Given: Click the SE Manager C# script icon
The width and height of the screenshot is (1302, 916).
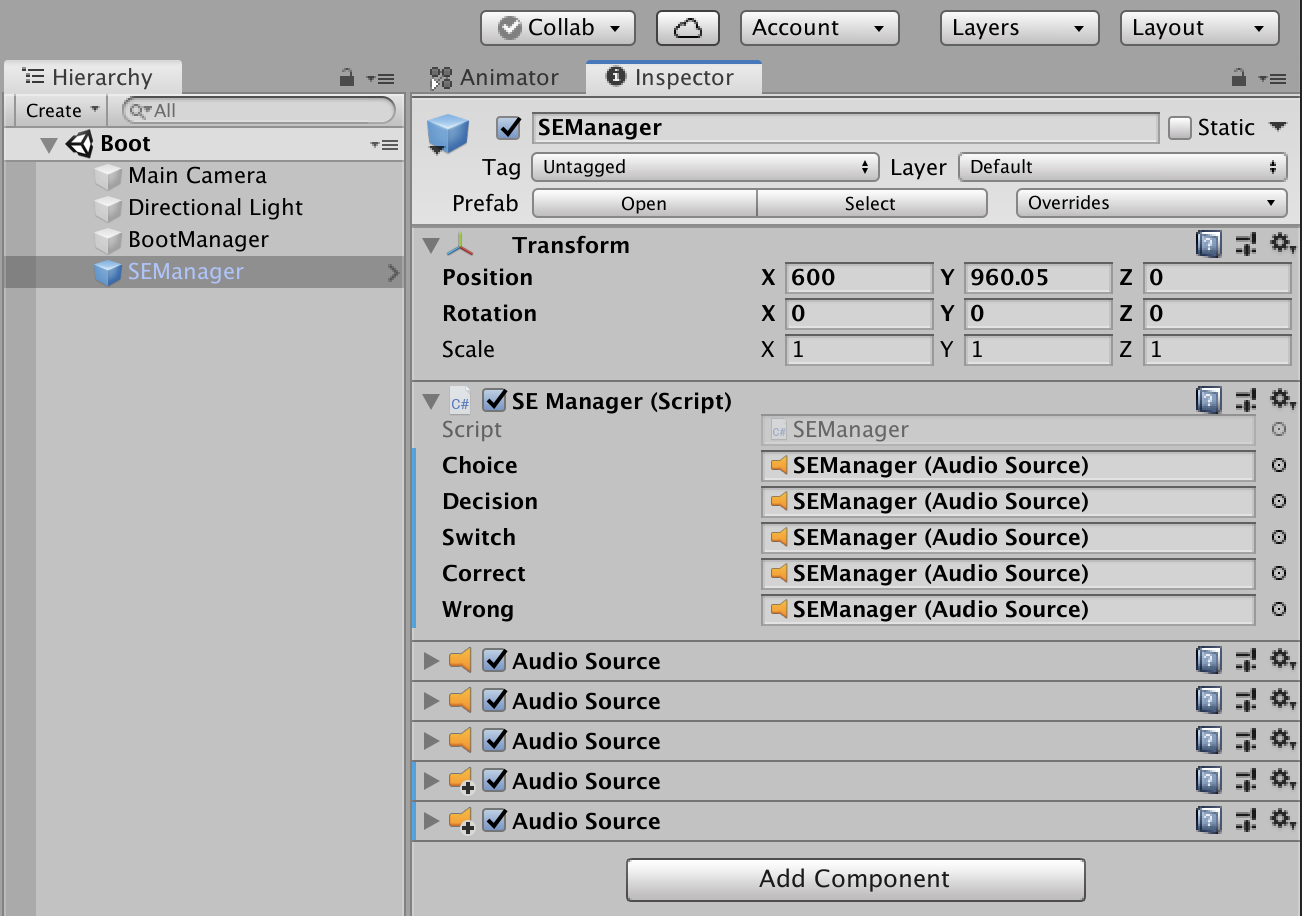Looking at the screenshot, I should point(460,401).
